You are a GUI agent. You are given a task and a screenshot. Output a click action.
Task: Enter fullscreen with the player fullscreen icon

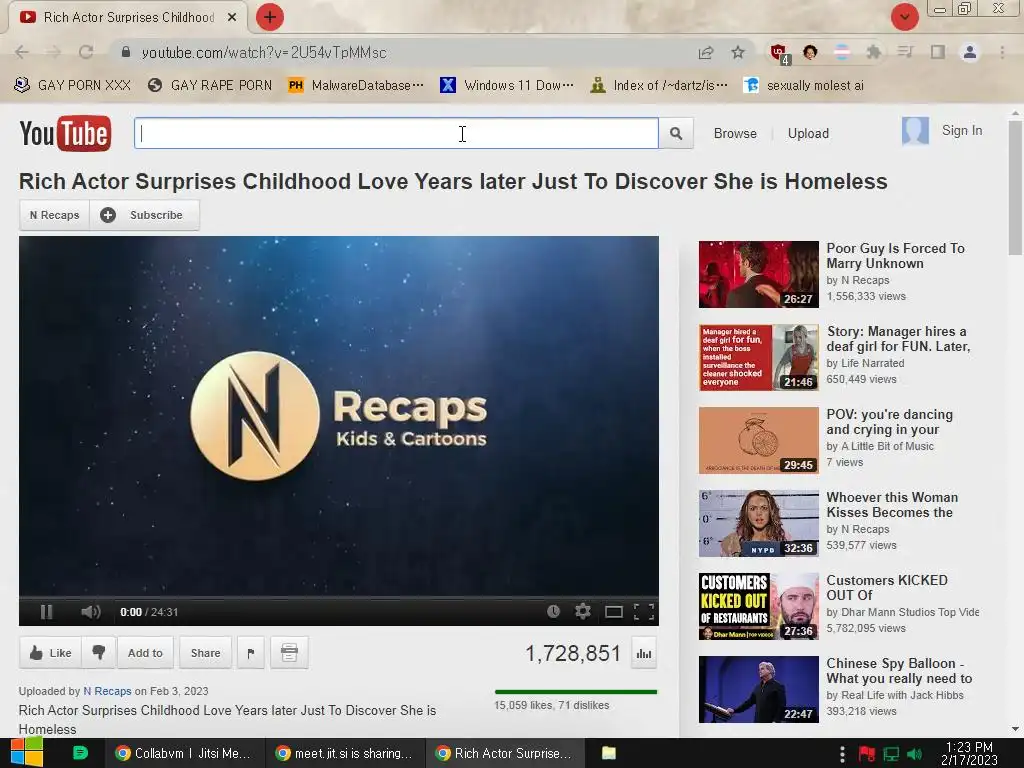pyautogui.click(x=643, y=612)
